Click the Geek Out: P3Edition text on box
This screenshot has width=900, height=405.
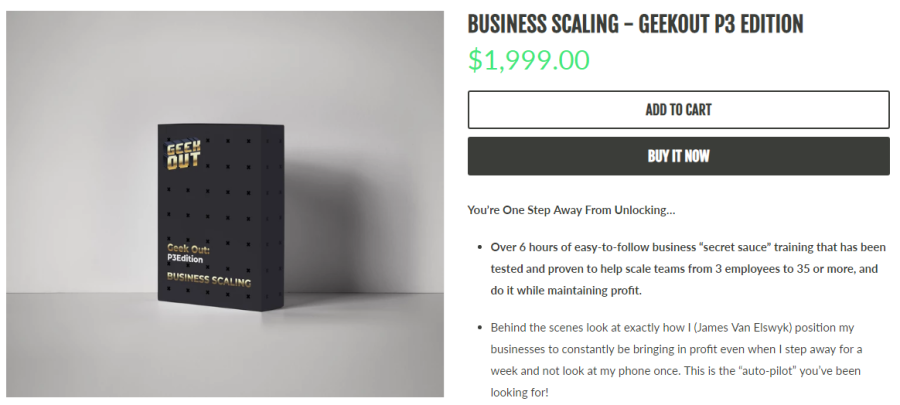point(189,252)
